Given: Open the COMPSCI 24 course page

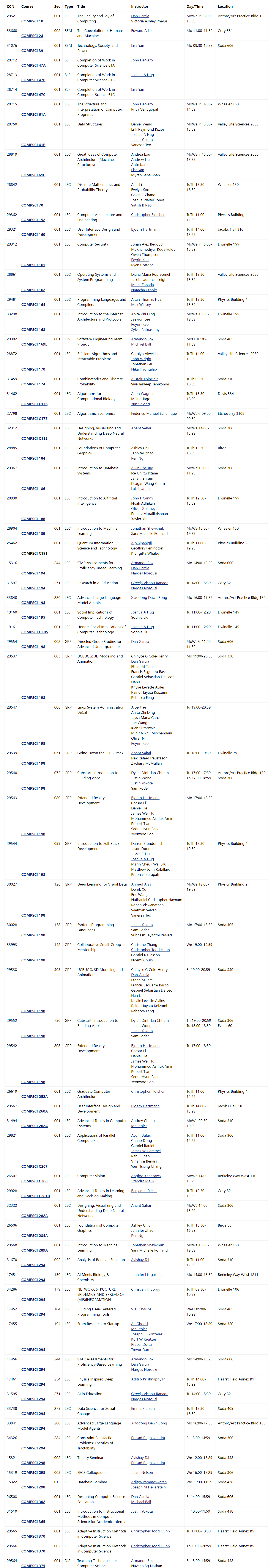Looking at the screenshot, I should click(x=32, y=36).
